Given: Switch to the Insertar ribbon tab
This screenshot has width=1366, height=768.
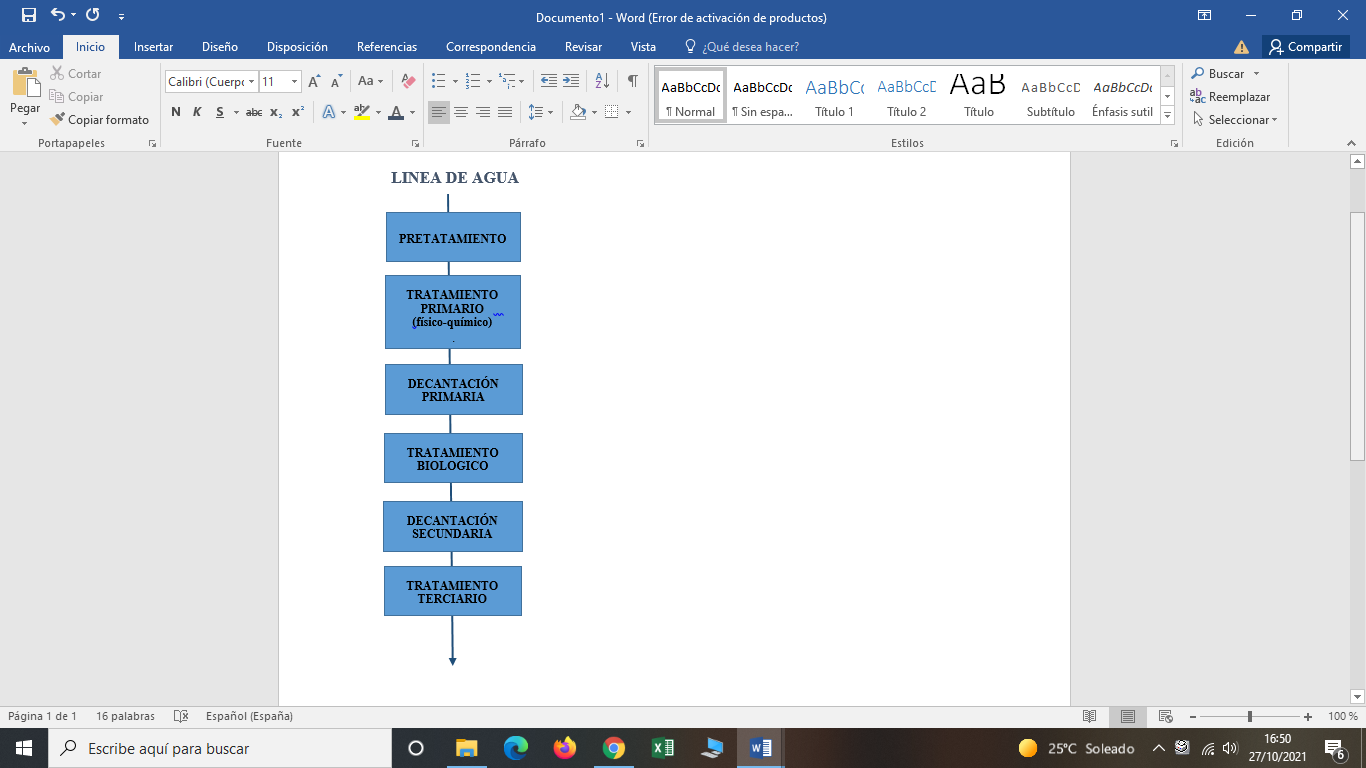Looking at the screenshot, I should 153,47.
